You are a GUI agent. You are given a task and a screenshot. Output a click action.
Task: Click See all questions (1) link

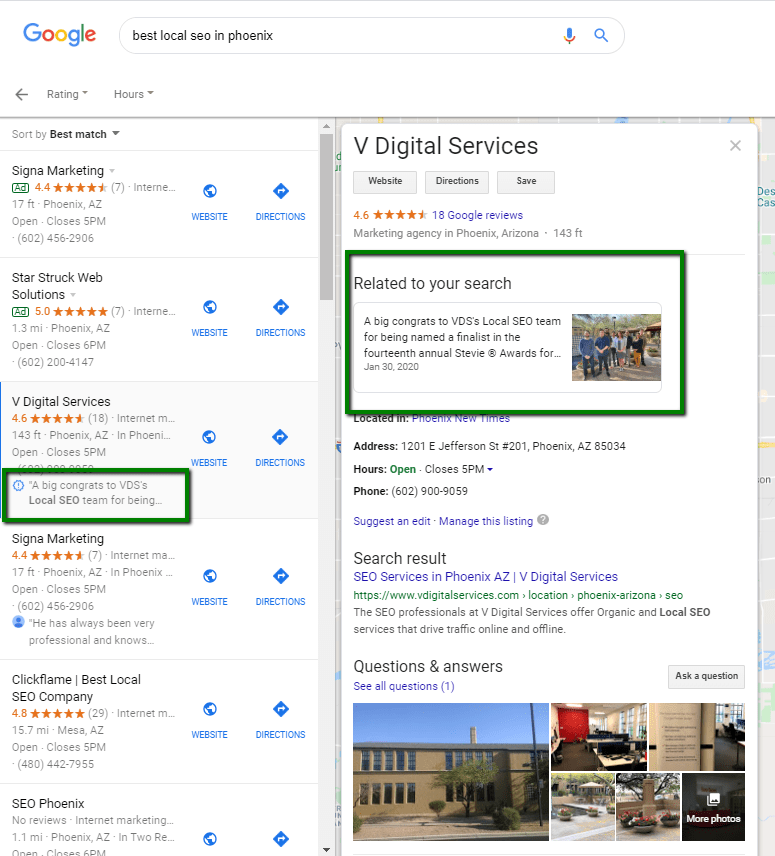click(404, 686)
